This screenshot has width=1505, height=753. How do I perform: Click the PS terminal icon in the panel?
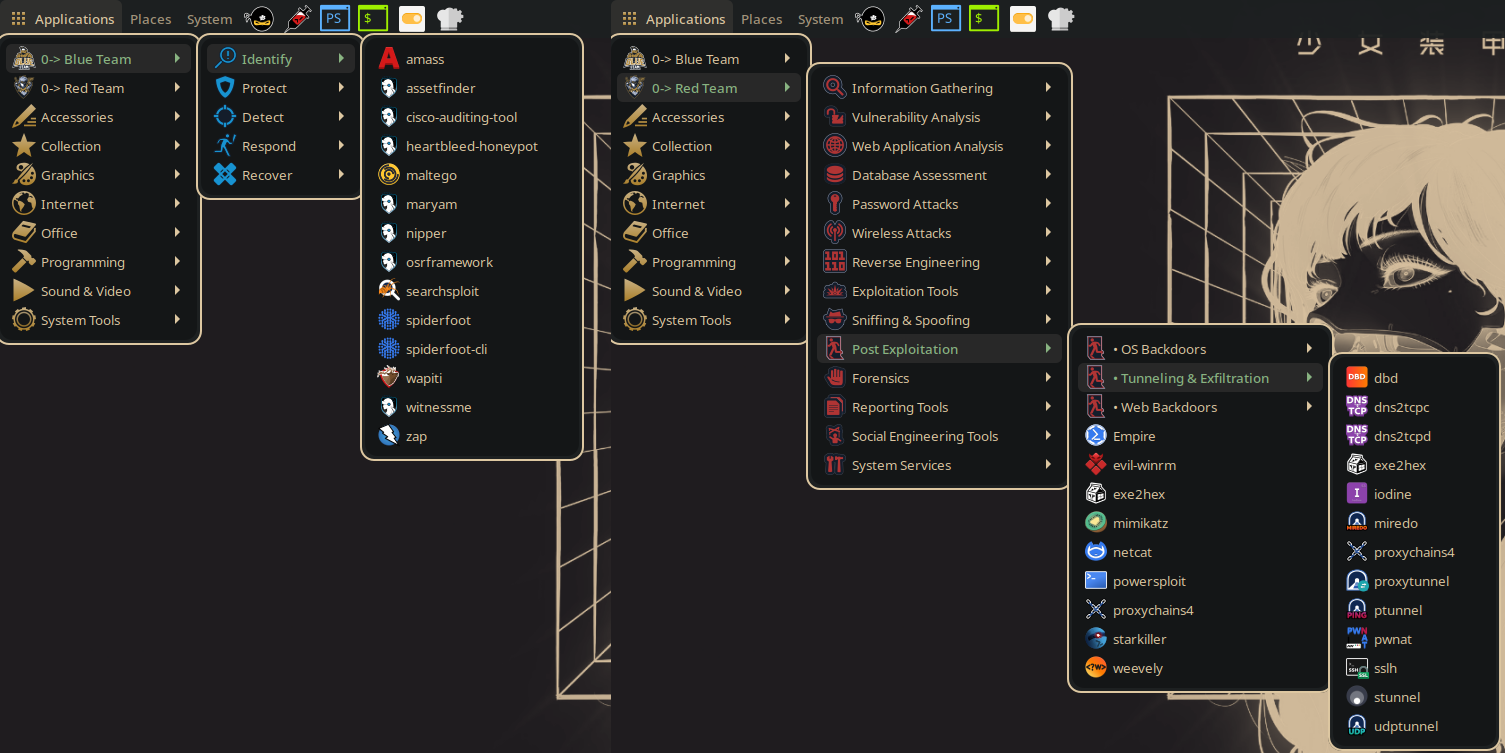click(334, 17)
